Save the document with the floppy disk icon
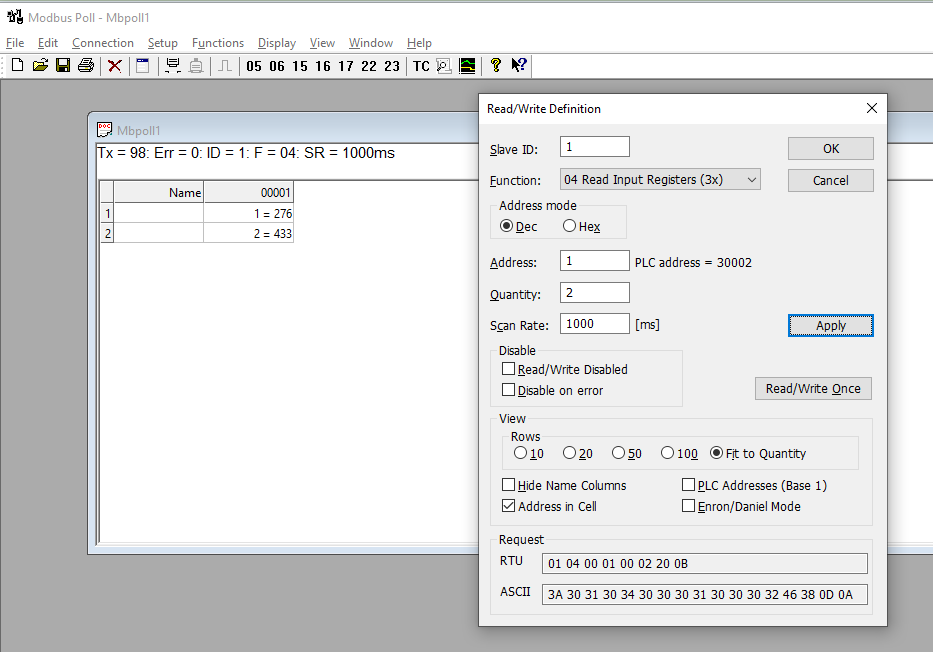933x652 pixels. [62, 65]
